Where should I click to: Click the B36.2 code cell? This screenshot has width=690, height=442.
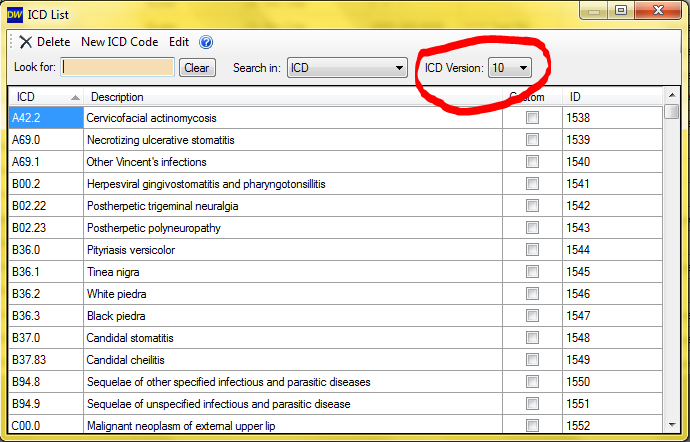46,294
